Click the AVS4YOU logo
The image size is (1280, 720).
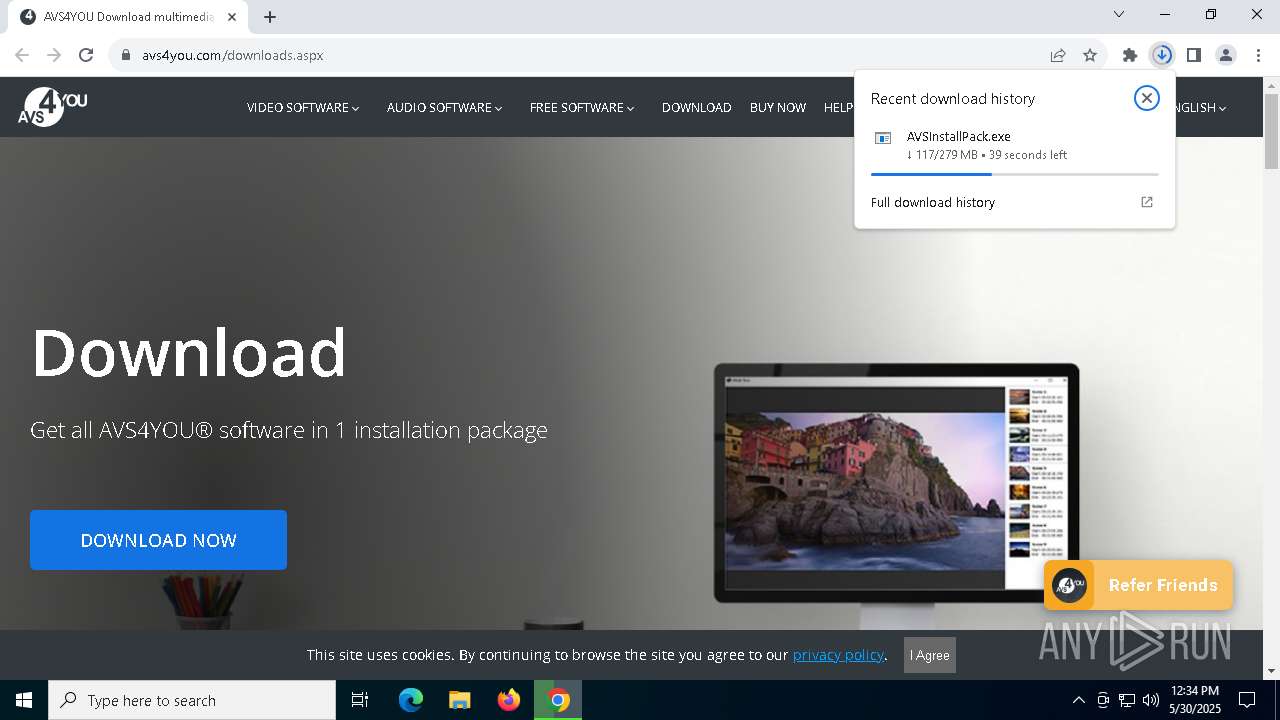coord(52,107)
